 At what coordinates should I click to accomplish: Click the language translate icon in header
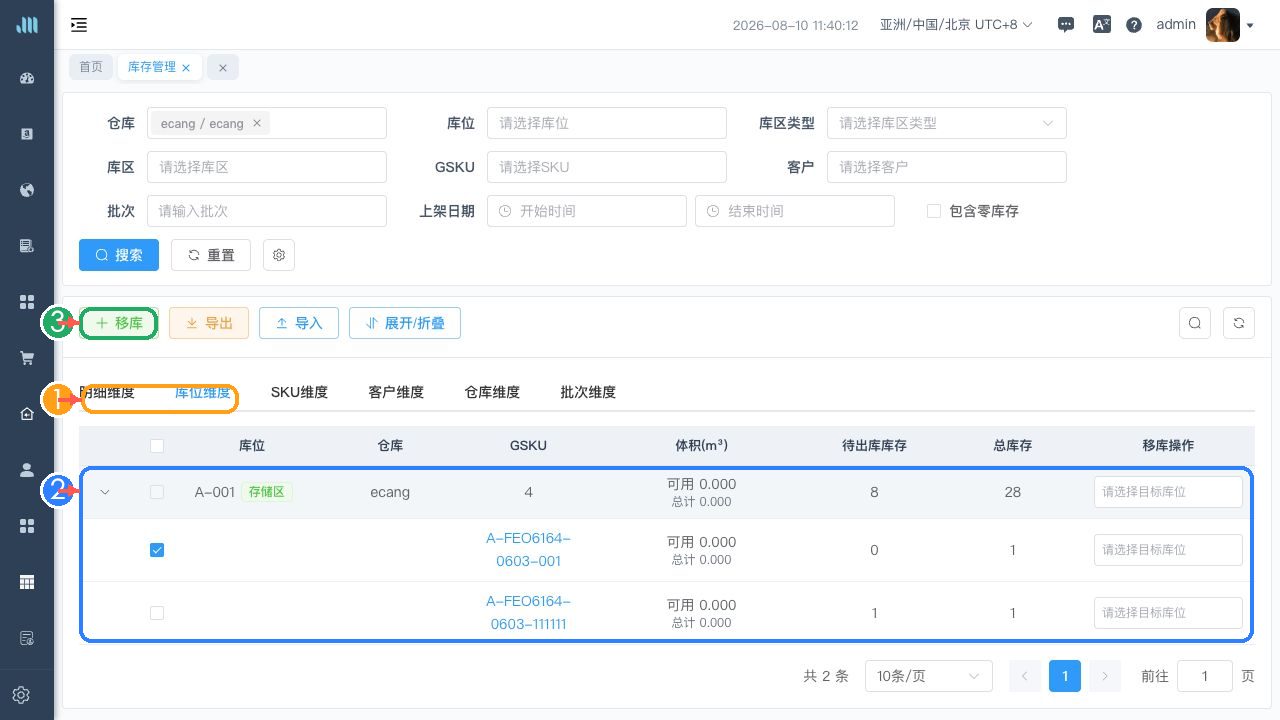pos(1101,25)
